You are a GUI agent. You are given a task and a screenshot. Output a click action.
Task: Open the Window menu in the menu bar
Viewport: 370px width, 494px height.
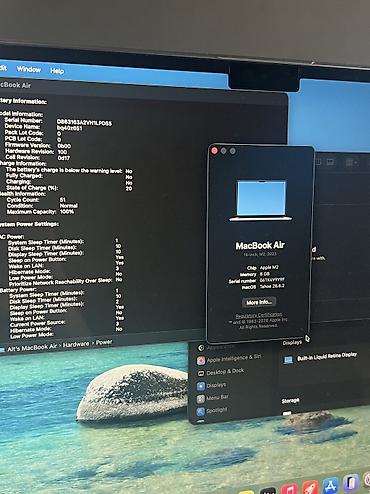tap(29, 69)
